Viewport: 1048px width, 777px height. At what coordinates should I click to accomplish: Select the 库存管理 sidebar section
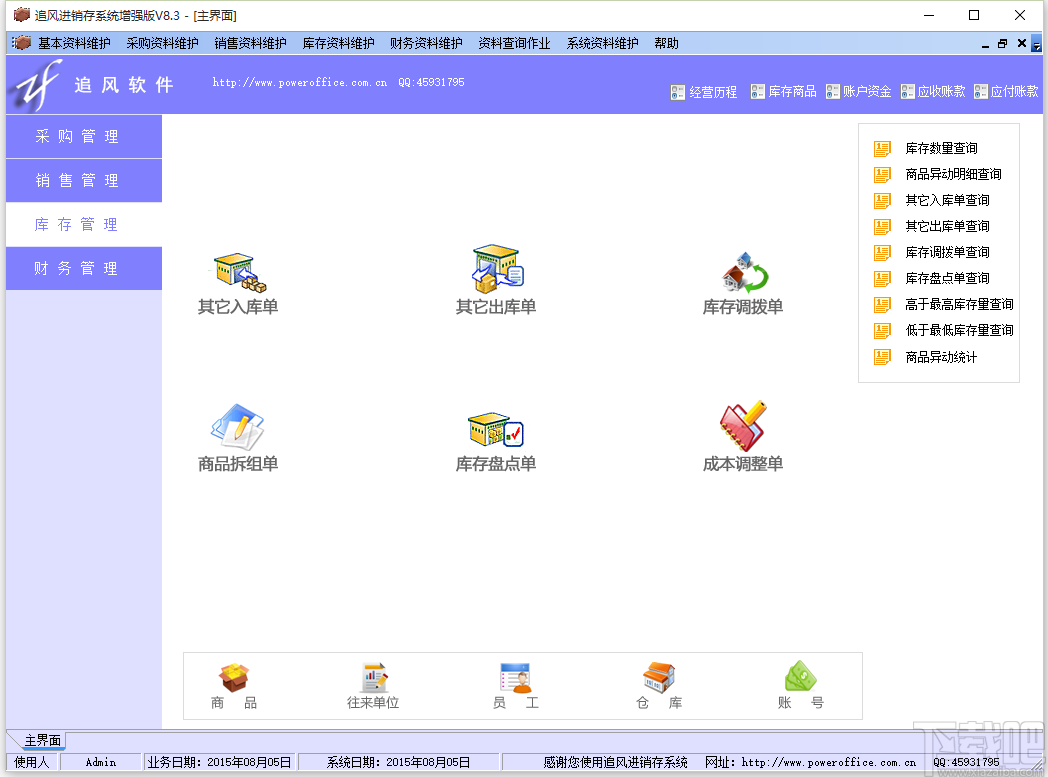84,224
